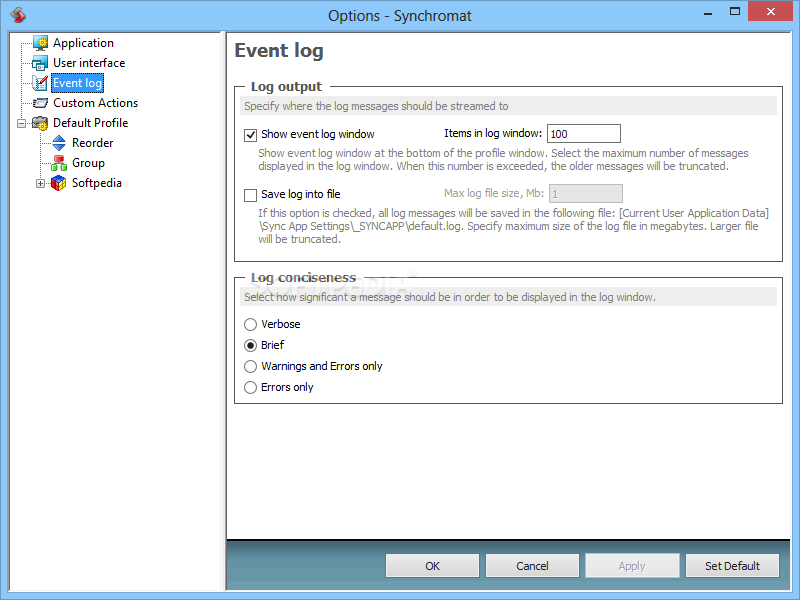
Task: Enable Save log into file checkbox
Action: [251, 195]
